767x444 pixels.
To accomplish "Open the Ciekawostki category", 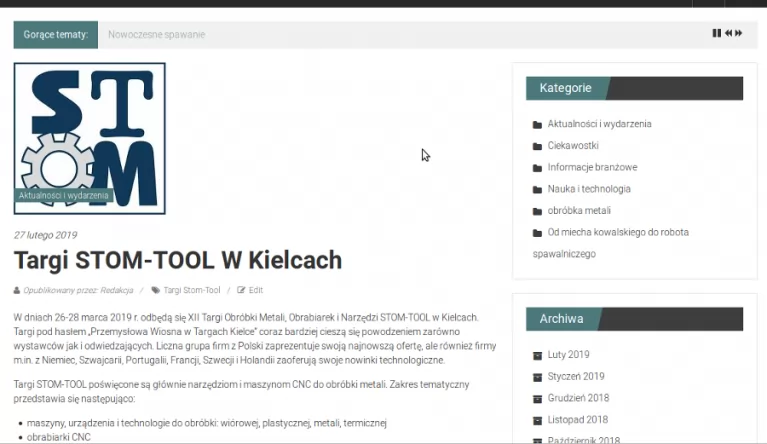I will [573, 145].
